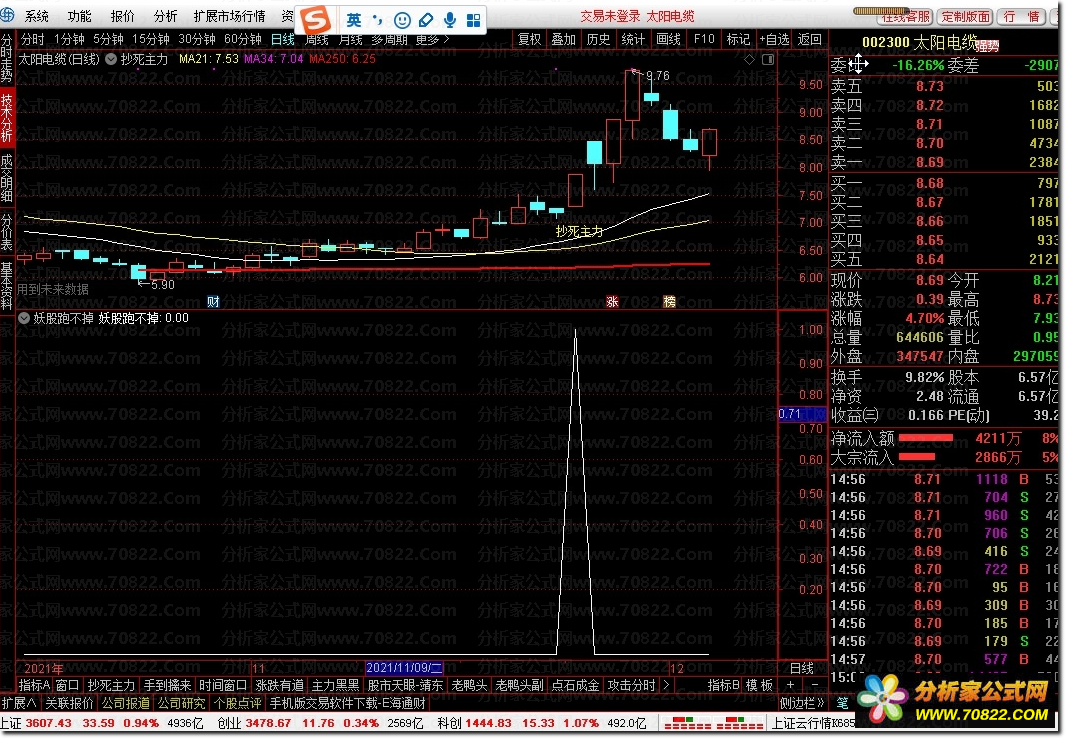Viewport: 1067px width, 739px height.
Task: Click the 叠加 overlay button
Action: (x=563, y=39)
